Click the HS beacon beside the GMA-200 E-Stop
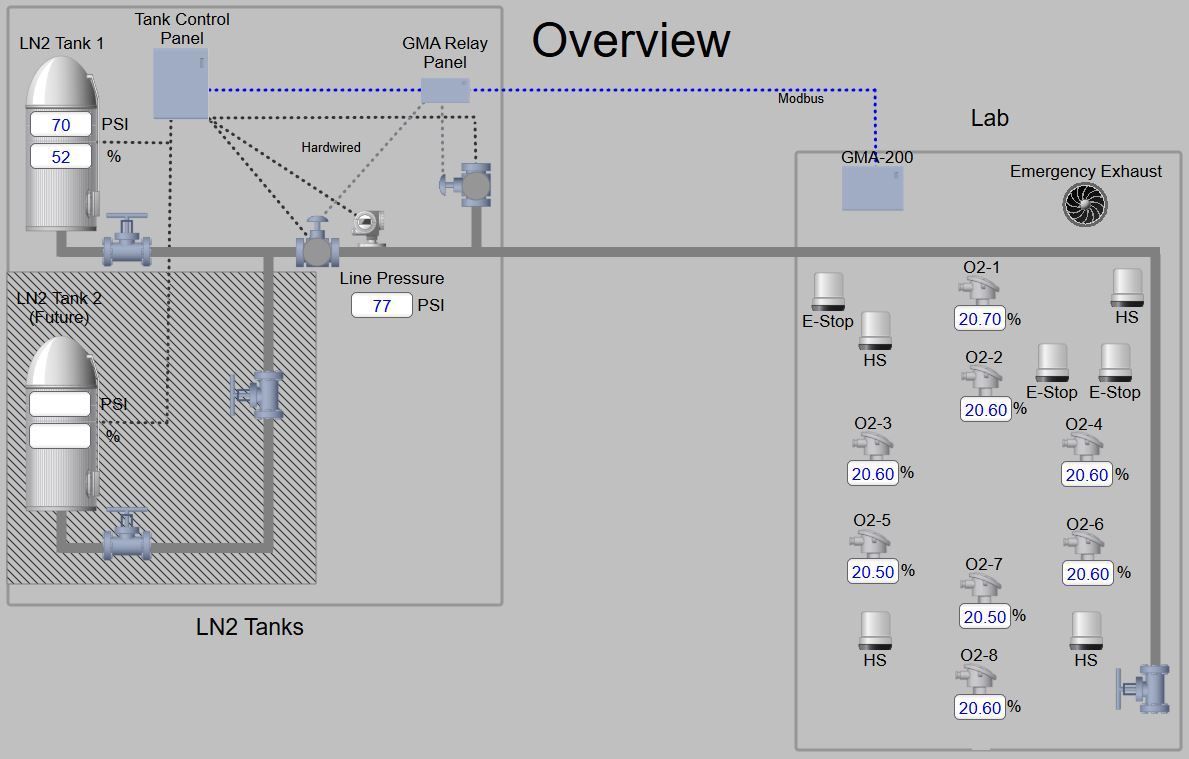 (x=874, y=331)
